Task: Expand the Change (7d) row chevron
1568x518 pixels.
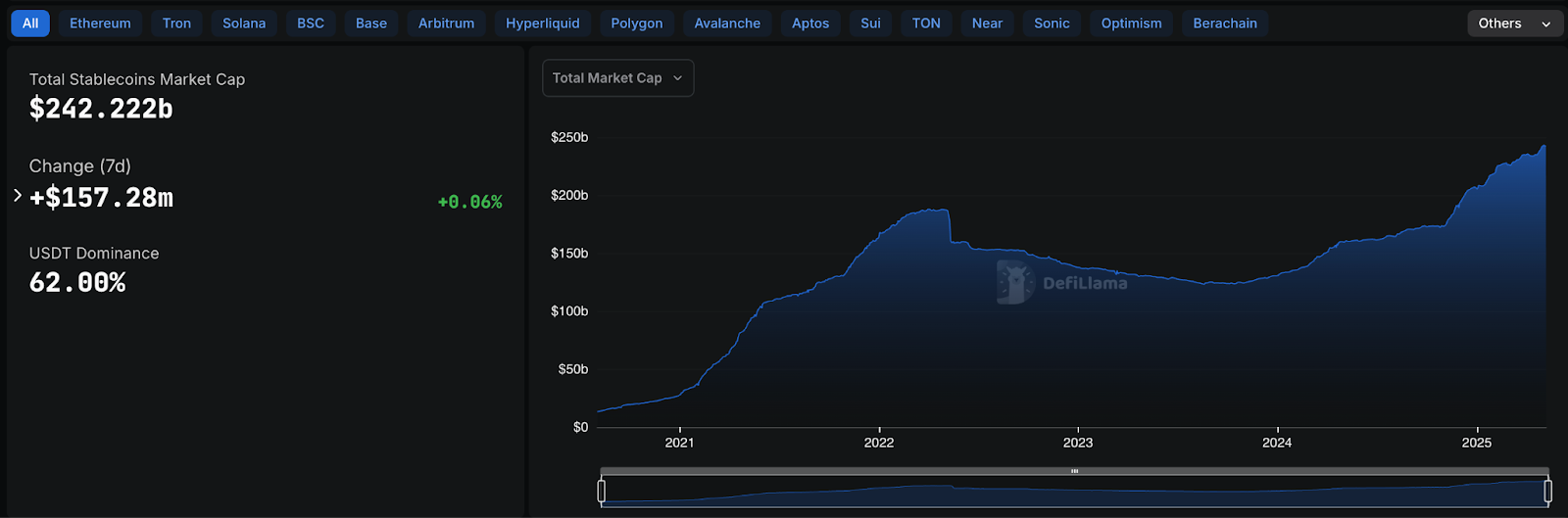Action: click(18, 196)
